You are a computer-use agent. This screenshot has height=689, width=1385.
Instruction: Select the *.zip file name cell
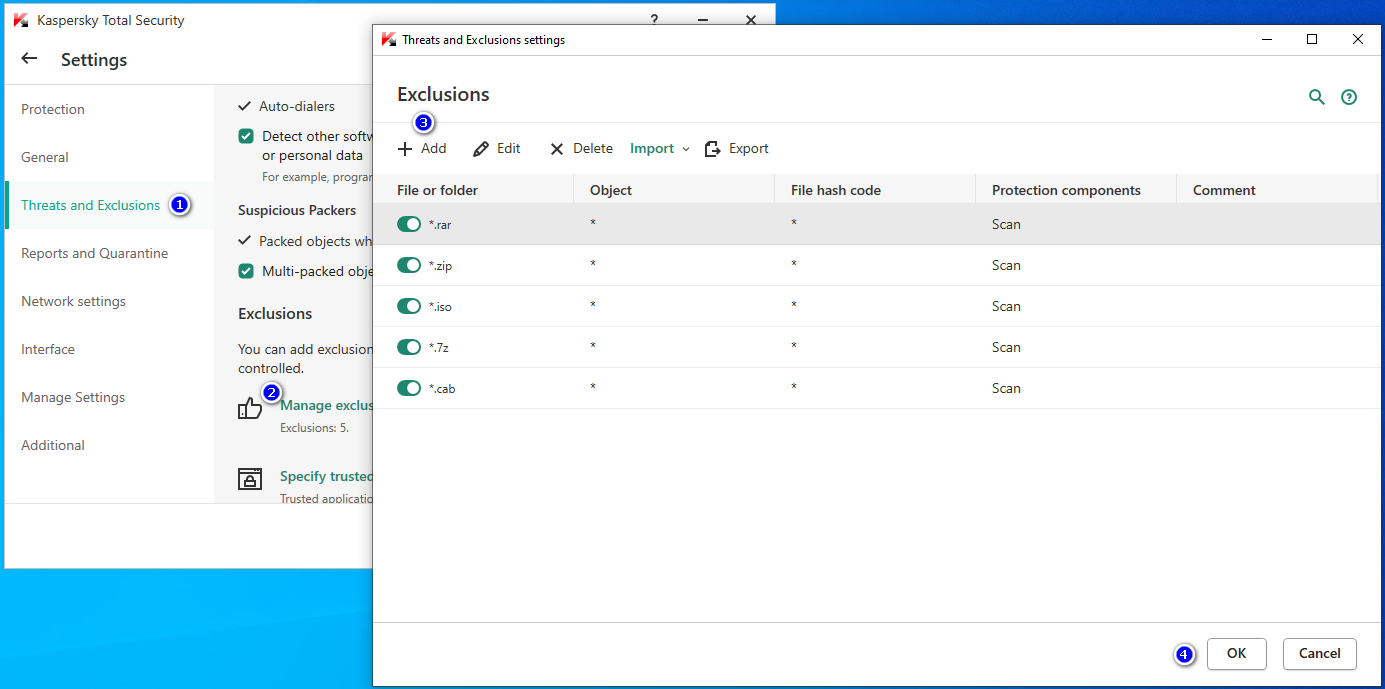[x=440, y=266]
